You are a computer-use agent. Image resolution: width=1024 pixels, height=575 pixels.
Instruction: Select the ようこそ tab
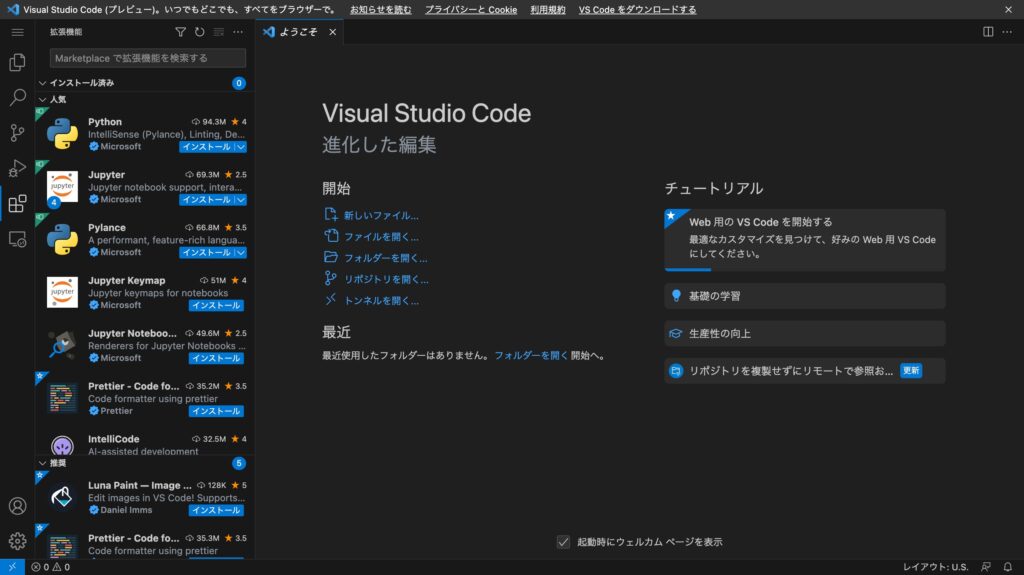298,32
